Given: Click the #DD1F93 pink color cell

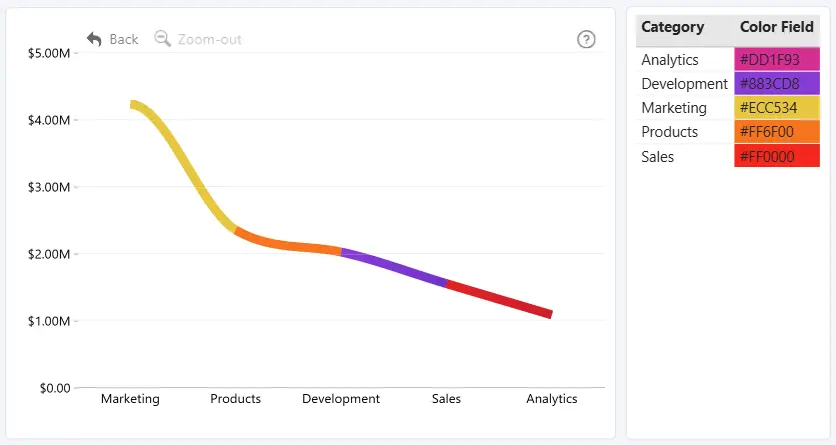Looking at the screenshot, I should click(x=777, y=59).
